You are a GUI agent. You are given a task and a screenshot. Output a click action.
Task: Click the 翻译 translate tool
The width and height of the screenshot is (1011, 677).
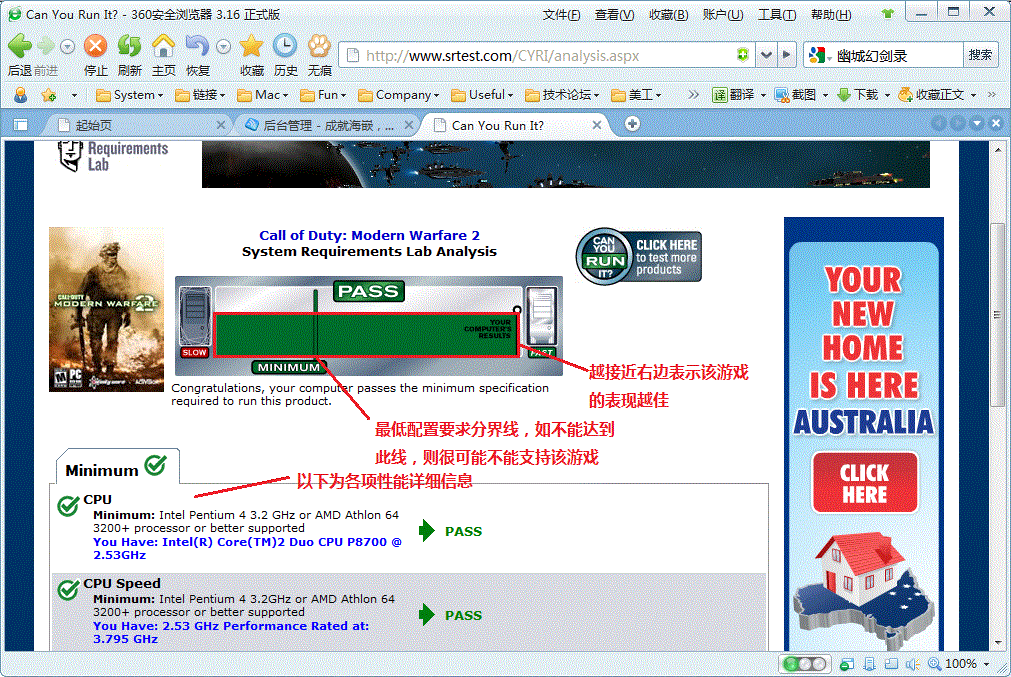coord(734,95)
